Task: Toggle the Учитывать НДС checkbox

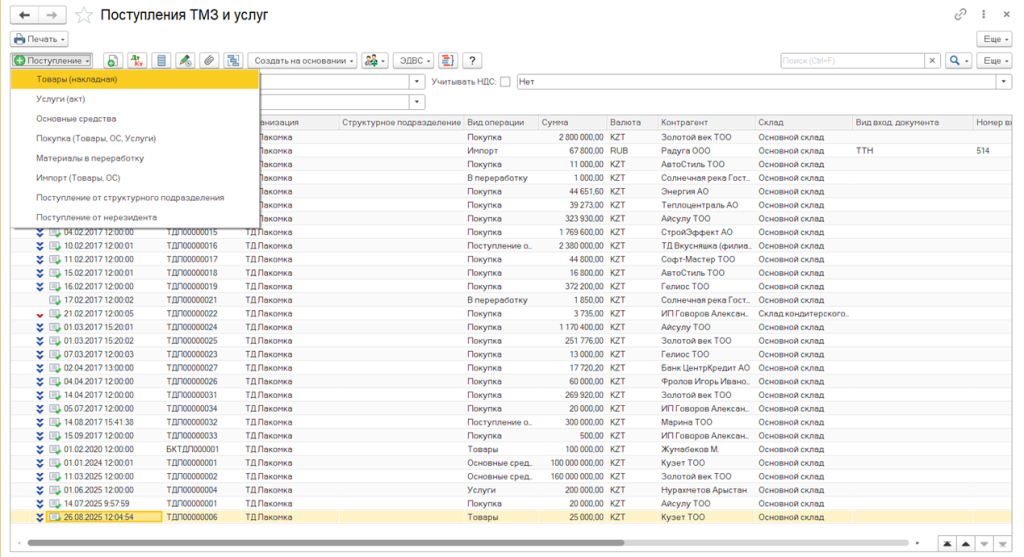Action: click(x=505, y=82)
